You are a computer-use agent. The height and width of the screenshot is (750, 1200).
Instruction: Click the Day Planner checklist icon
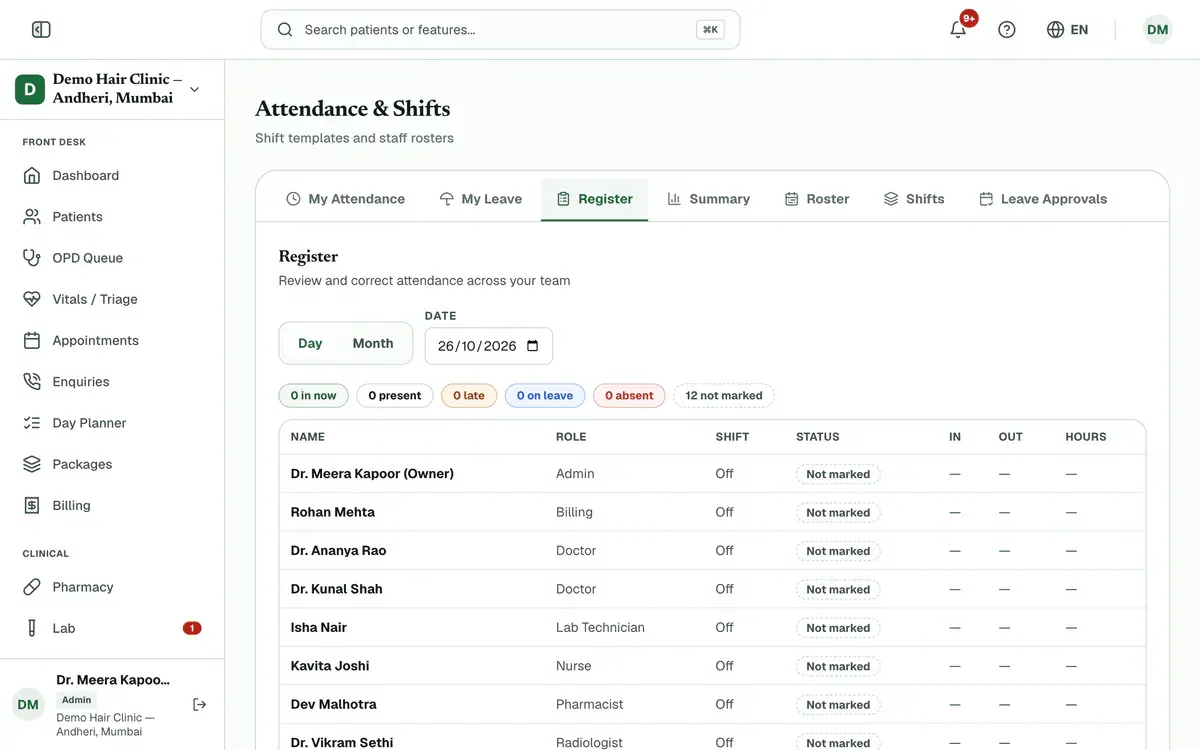[x=32, y=423]
